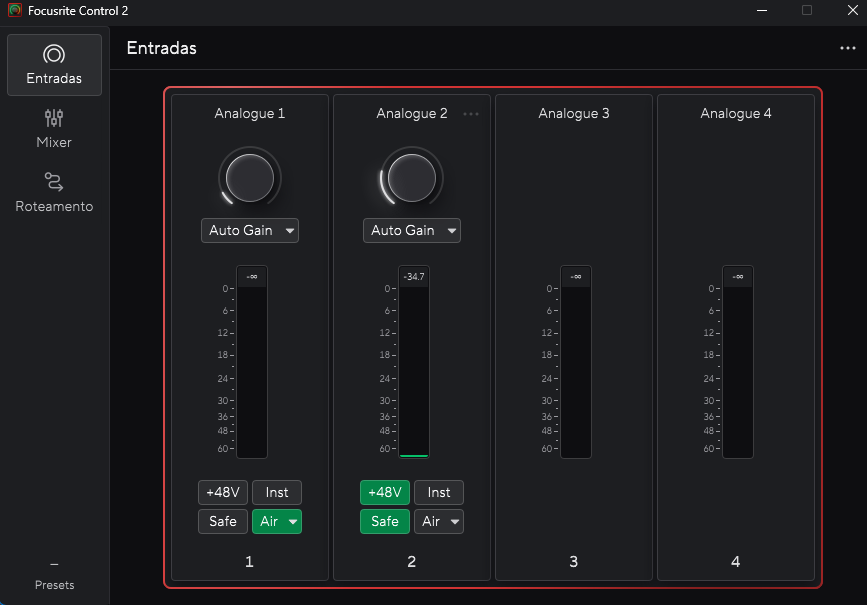Open the Analogue 2 channel options

pos(471,114)
